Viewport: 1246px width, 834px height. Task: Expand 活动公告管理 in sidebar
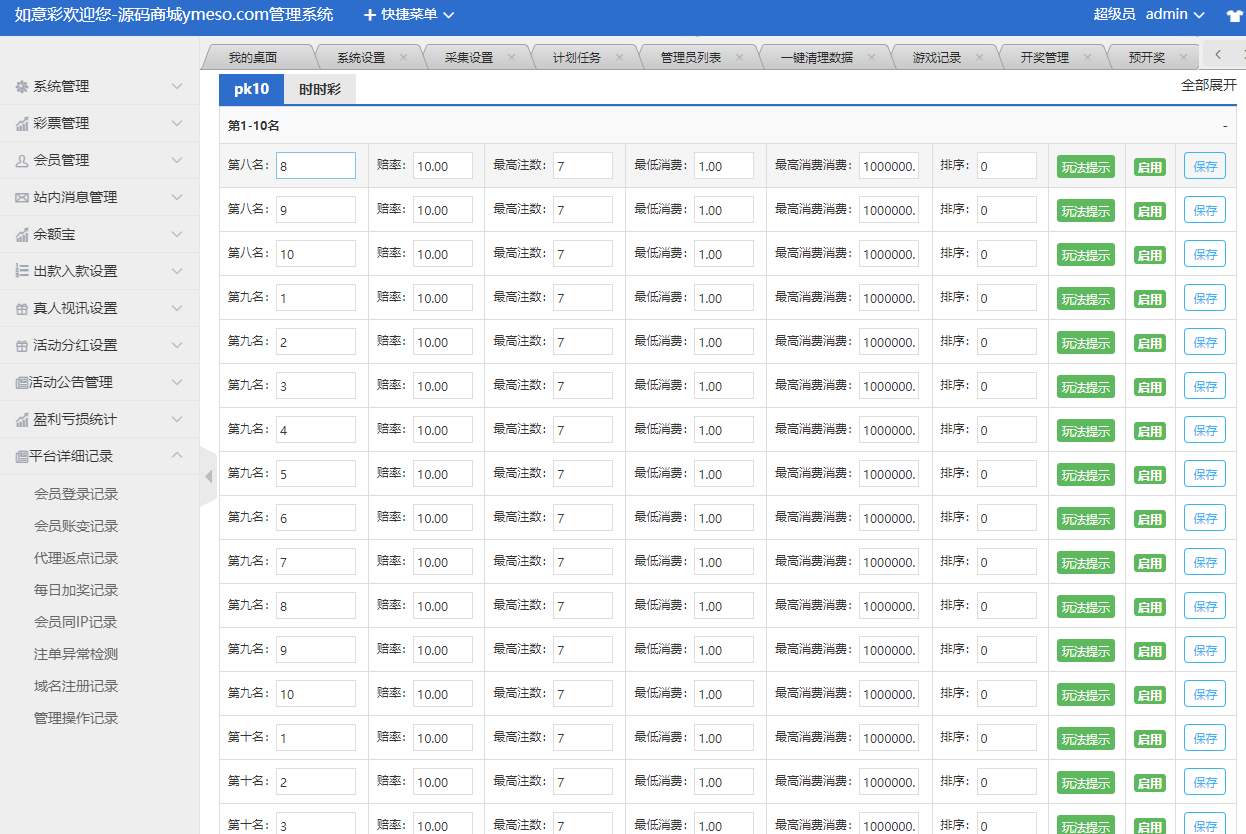click(100, 382)
